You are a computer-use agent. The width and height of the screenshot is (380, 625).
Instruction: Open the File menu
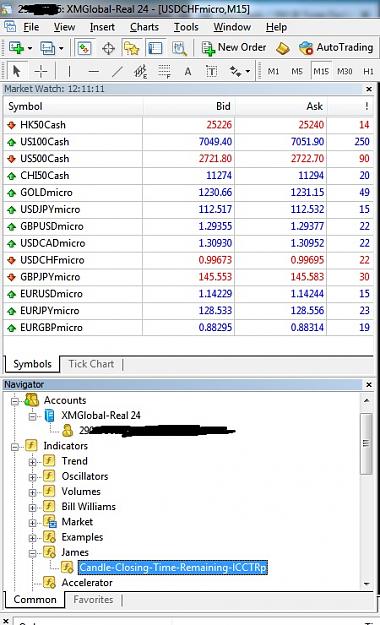[31, 27]
